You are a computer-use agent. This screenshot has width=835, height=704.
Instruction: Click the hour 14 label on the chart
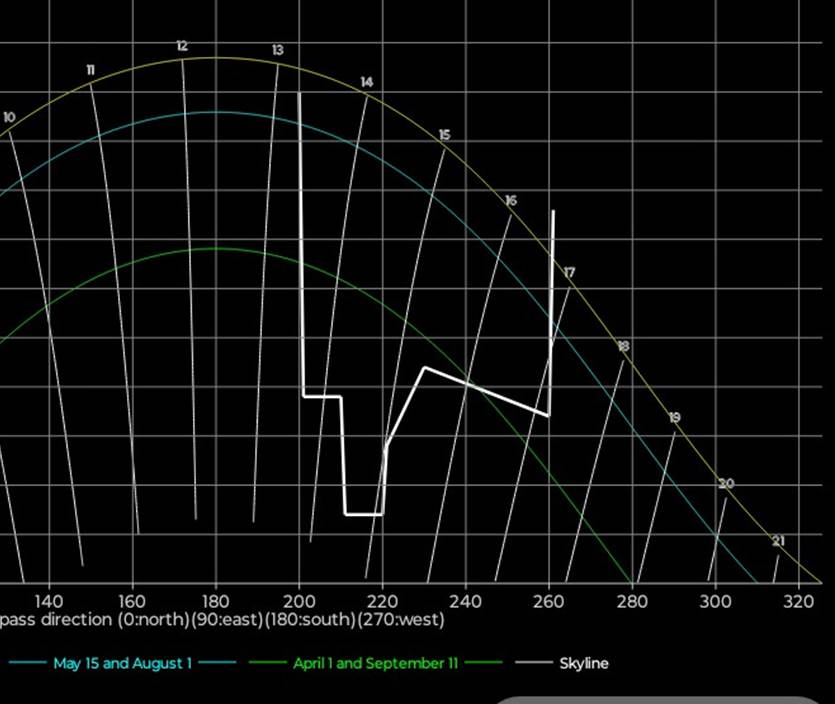(367, 82)
